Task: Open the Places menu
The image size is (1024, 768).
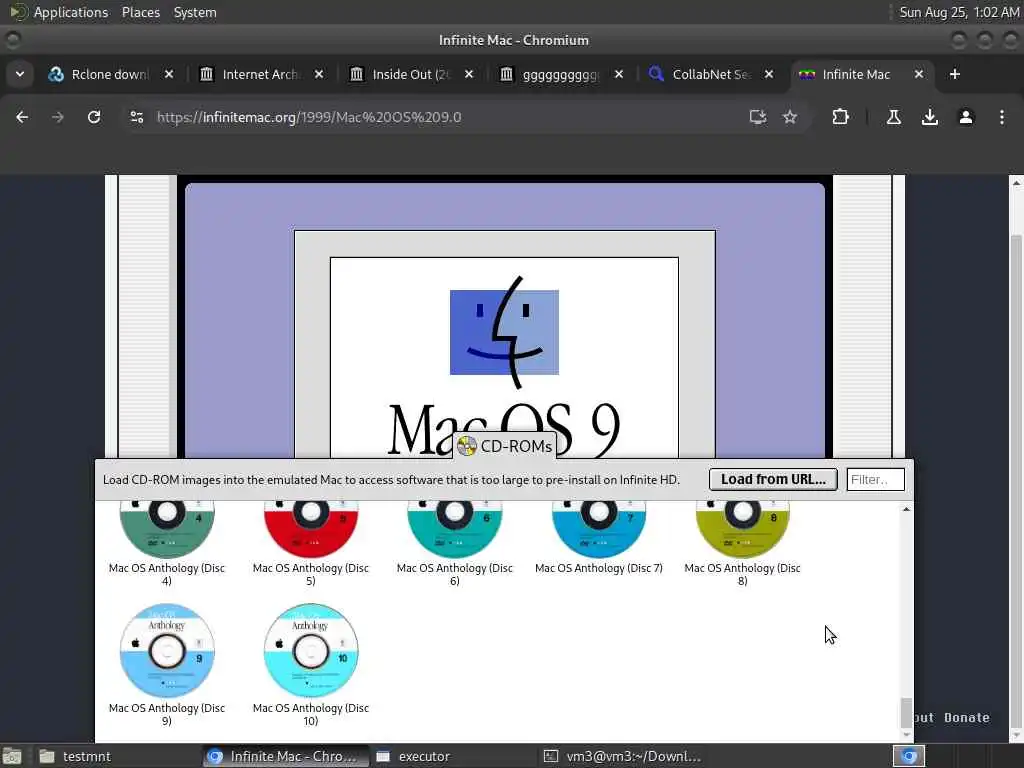Action: (141, 12)
